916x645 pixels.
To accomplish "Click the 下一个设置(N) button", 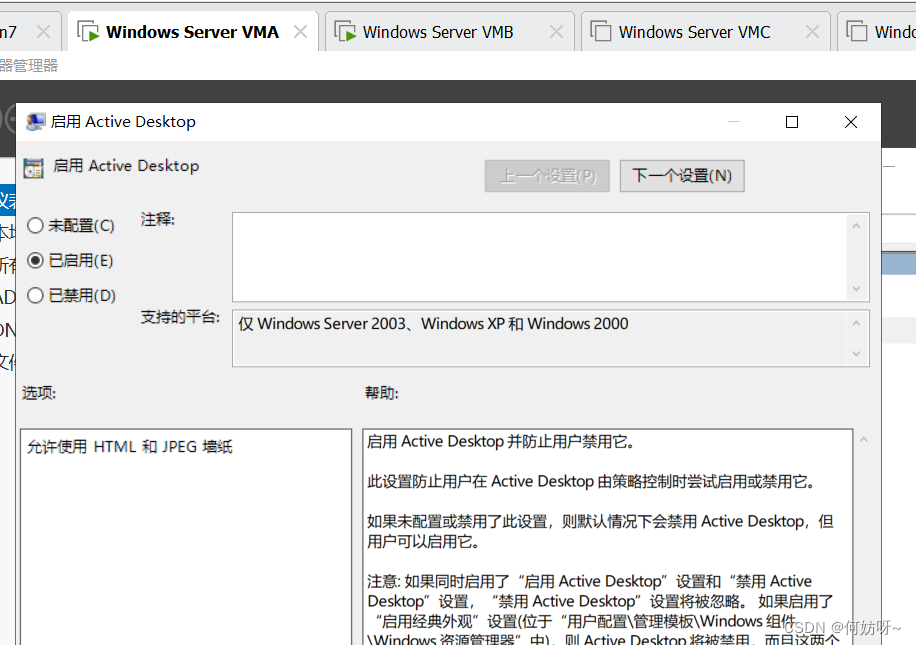I will [682, 176].
